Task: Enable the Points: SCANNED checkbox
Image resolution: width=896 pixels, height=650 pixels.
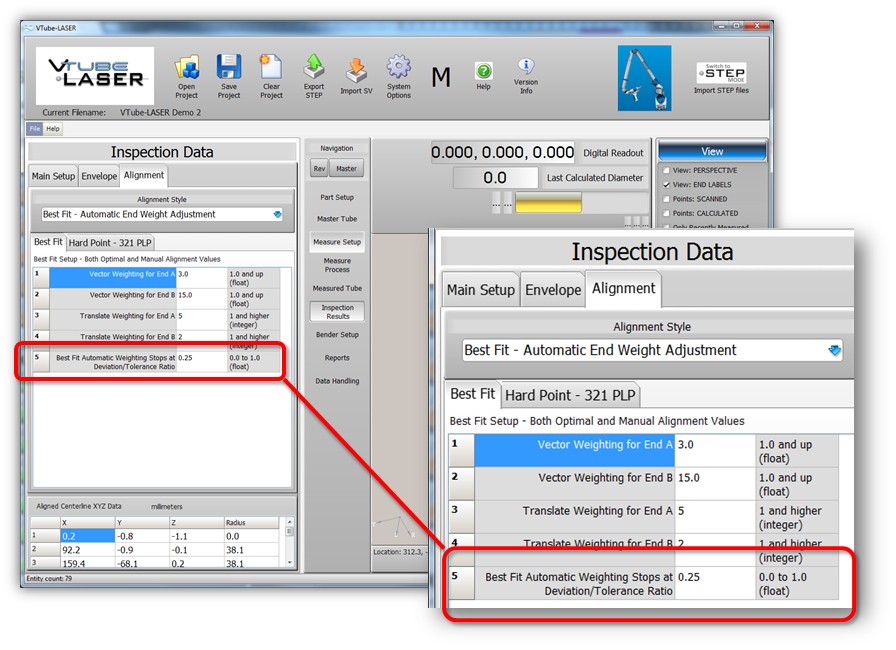Action: 667,199
